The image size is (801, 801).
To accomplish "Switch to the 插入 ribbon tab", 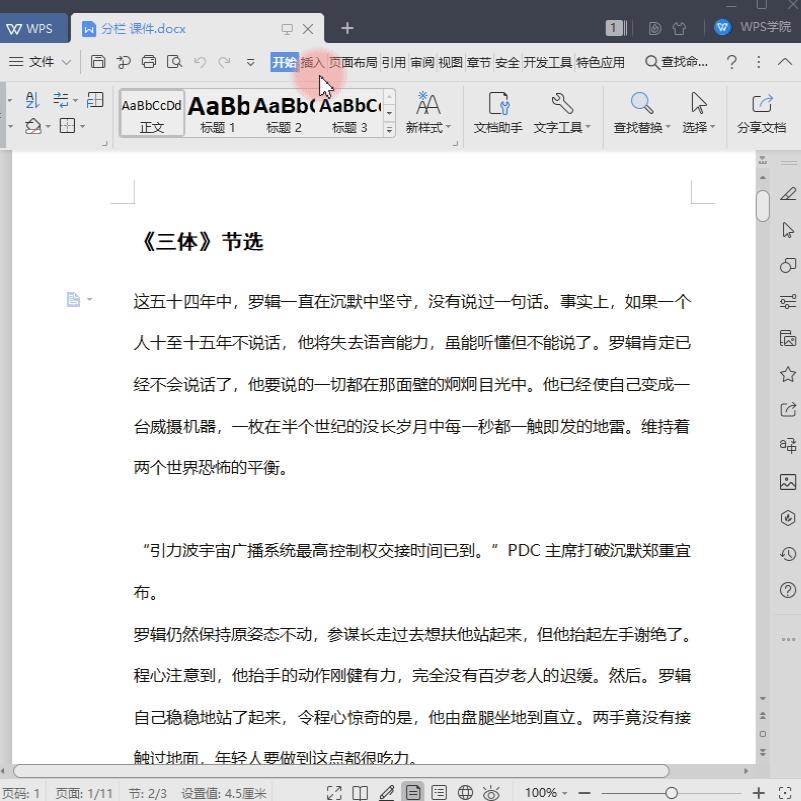I will point(313,61).
